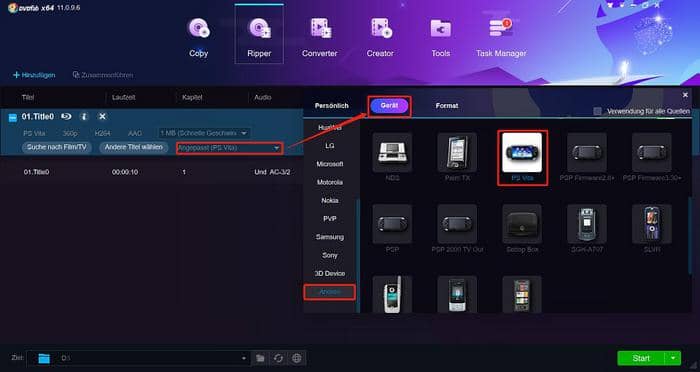Click the globe icon in the bottom bar

coord(296,358)
